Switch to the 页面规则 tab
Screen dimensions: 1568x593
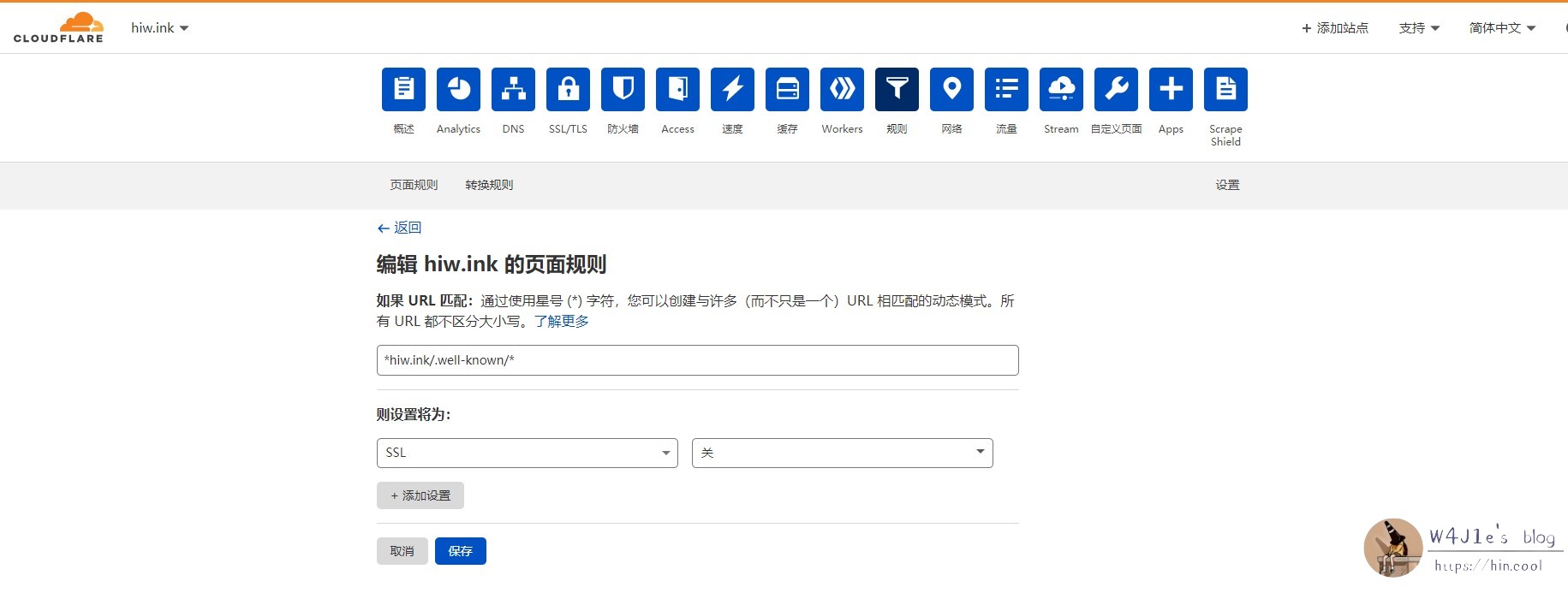pyautogui.click(x=414, y=185)
